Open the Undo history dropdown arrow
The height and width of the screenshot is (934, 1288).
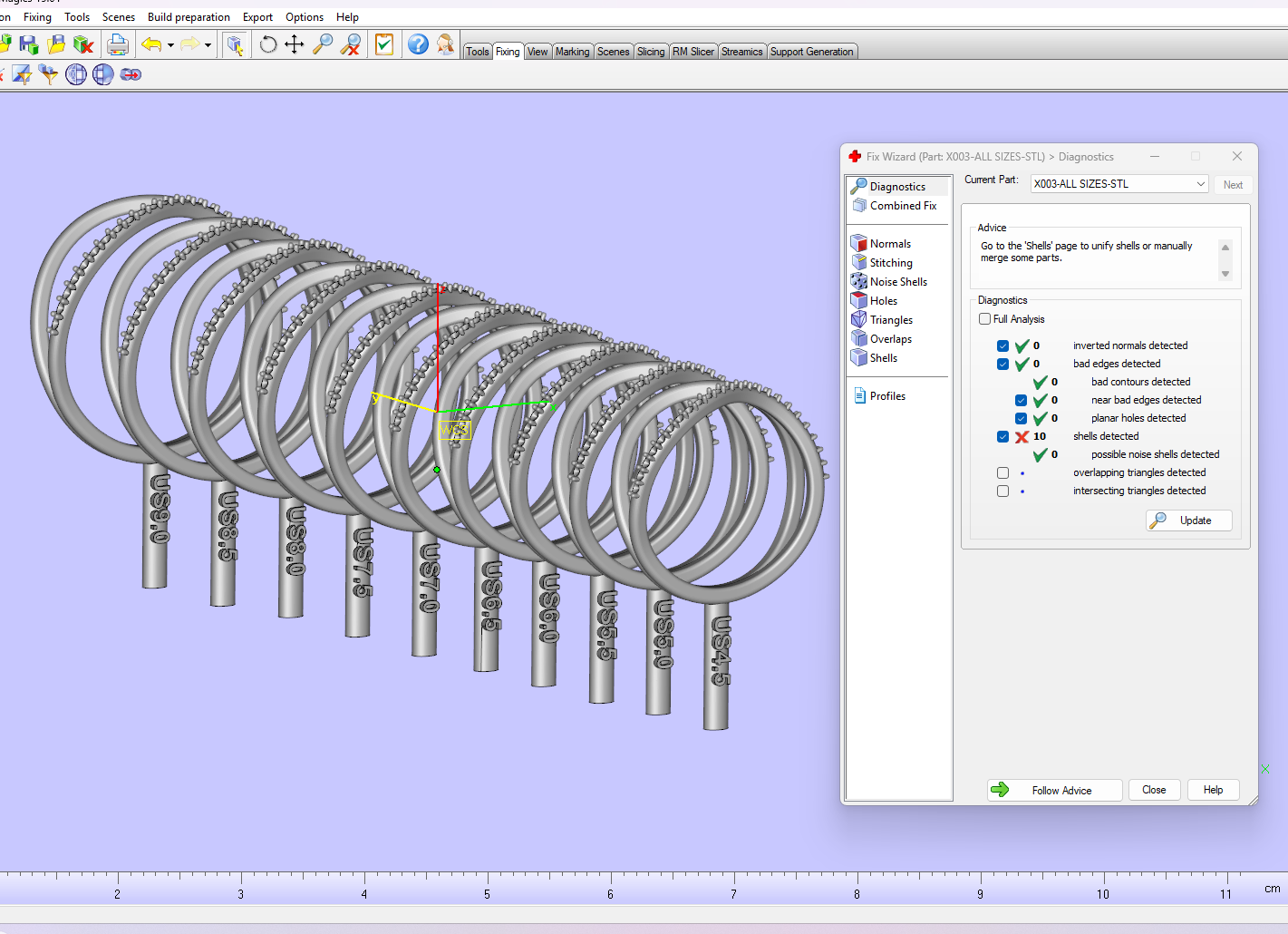170,45
